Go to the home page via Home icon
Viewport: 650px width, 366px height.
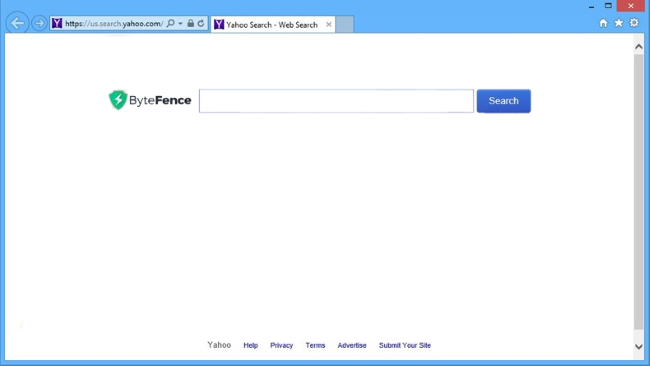pos(603,23)
